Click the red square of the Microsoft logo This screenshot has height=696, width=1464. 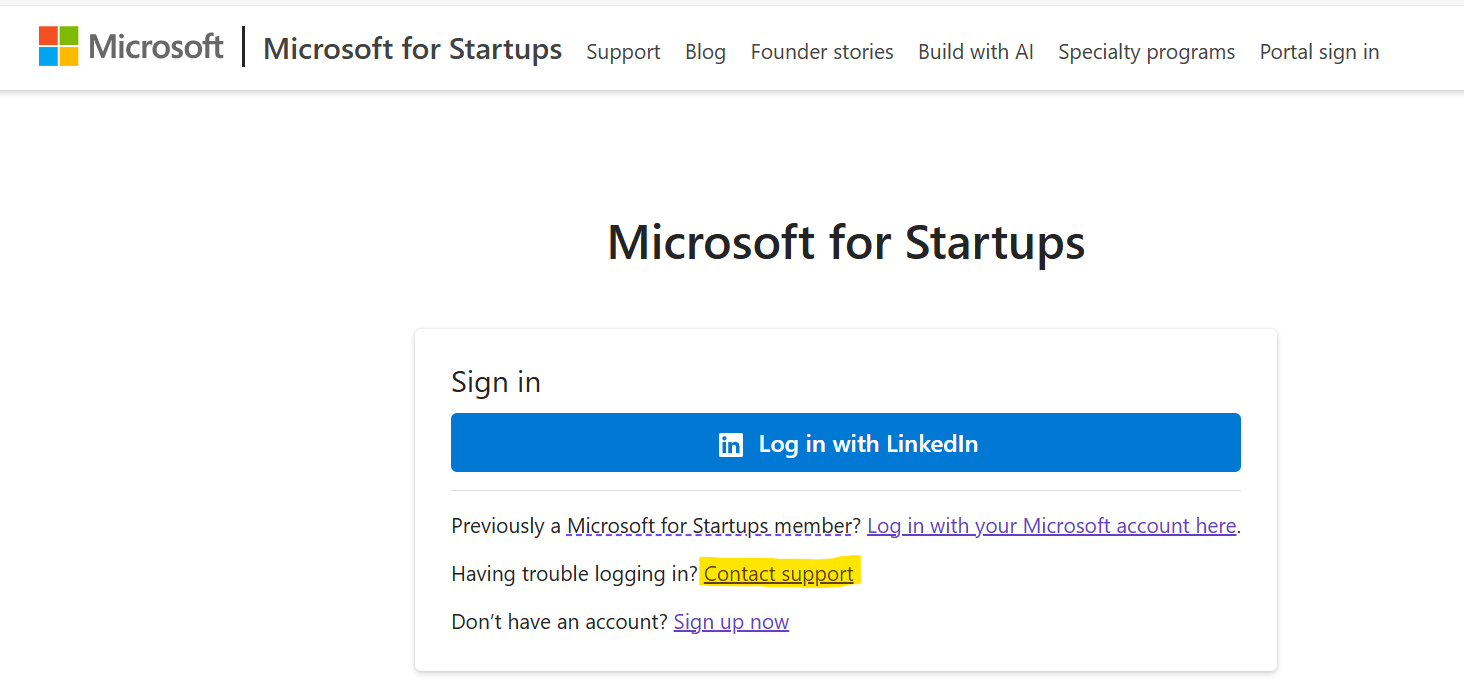point(49,37)
